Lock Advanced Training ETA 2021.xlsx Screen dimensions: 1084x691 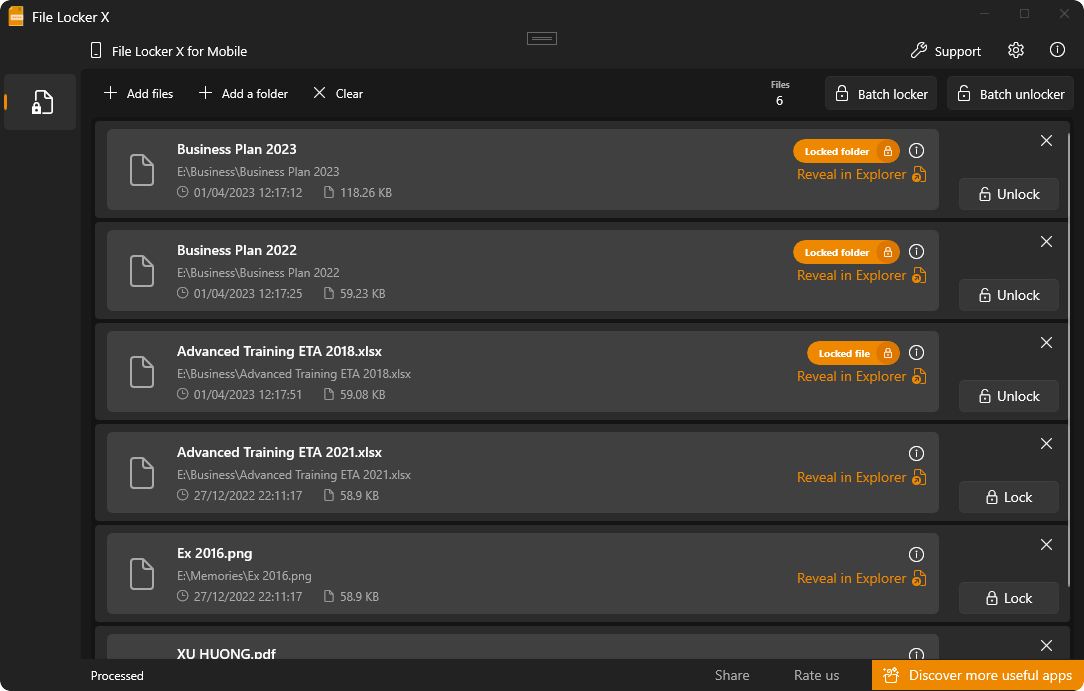1009,497
